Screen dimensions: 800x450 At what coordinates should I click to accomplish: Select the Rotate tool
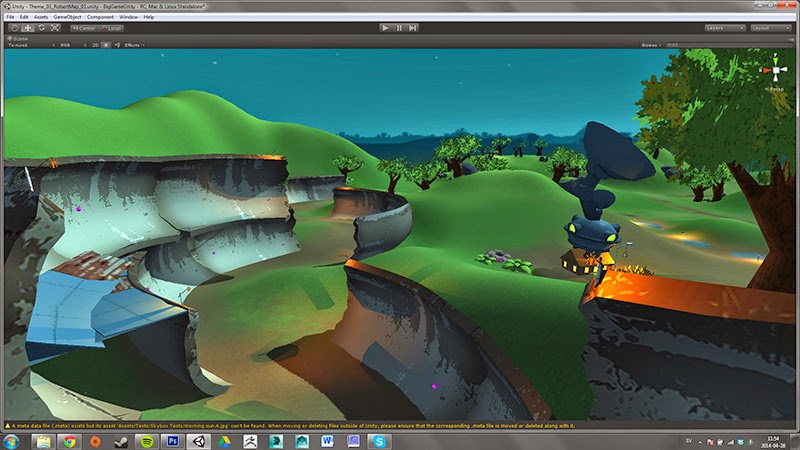[x=40, y=28]
